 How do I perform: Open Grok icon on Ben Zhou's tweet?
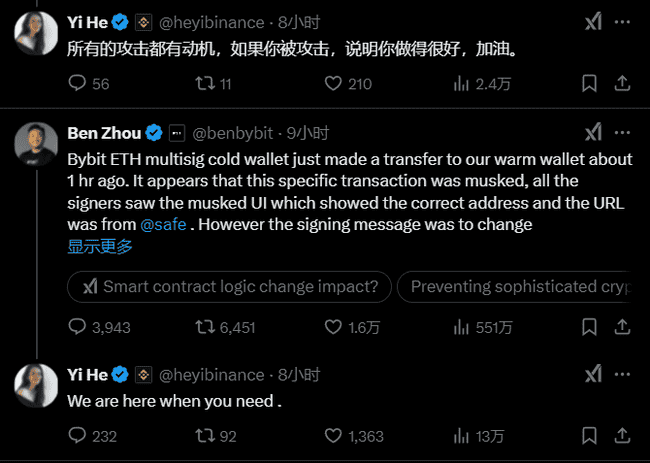click(593, 132)
